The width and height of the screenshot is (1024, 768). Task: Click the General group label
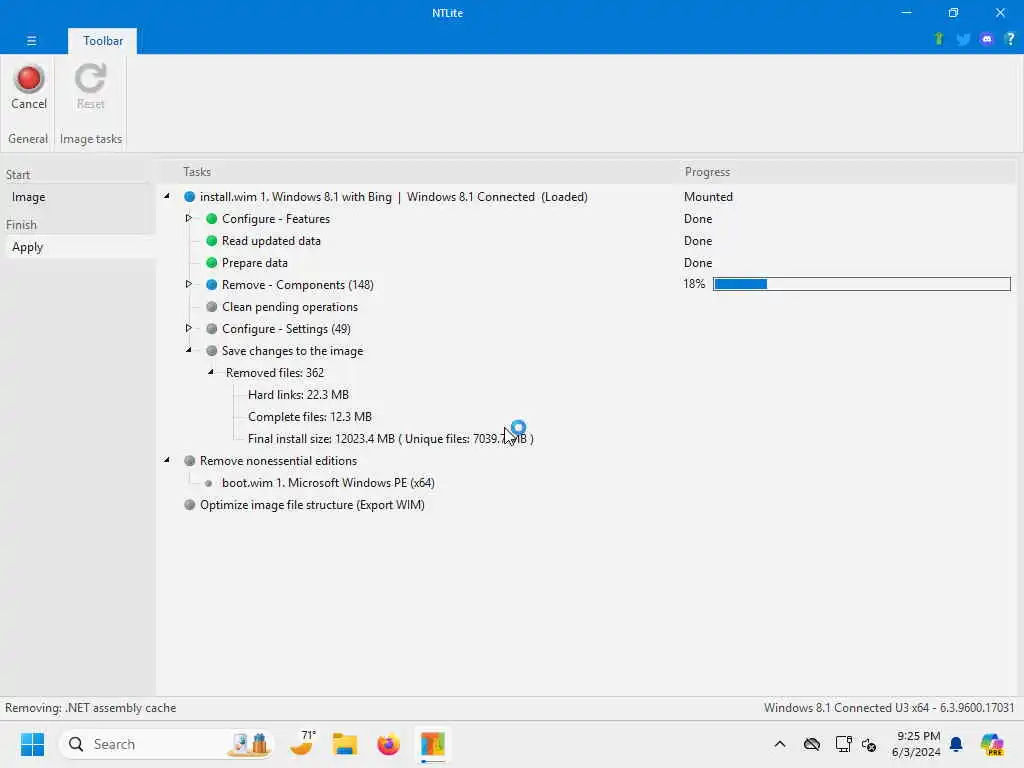[x=28, y=138]
